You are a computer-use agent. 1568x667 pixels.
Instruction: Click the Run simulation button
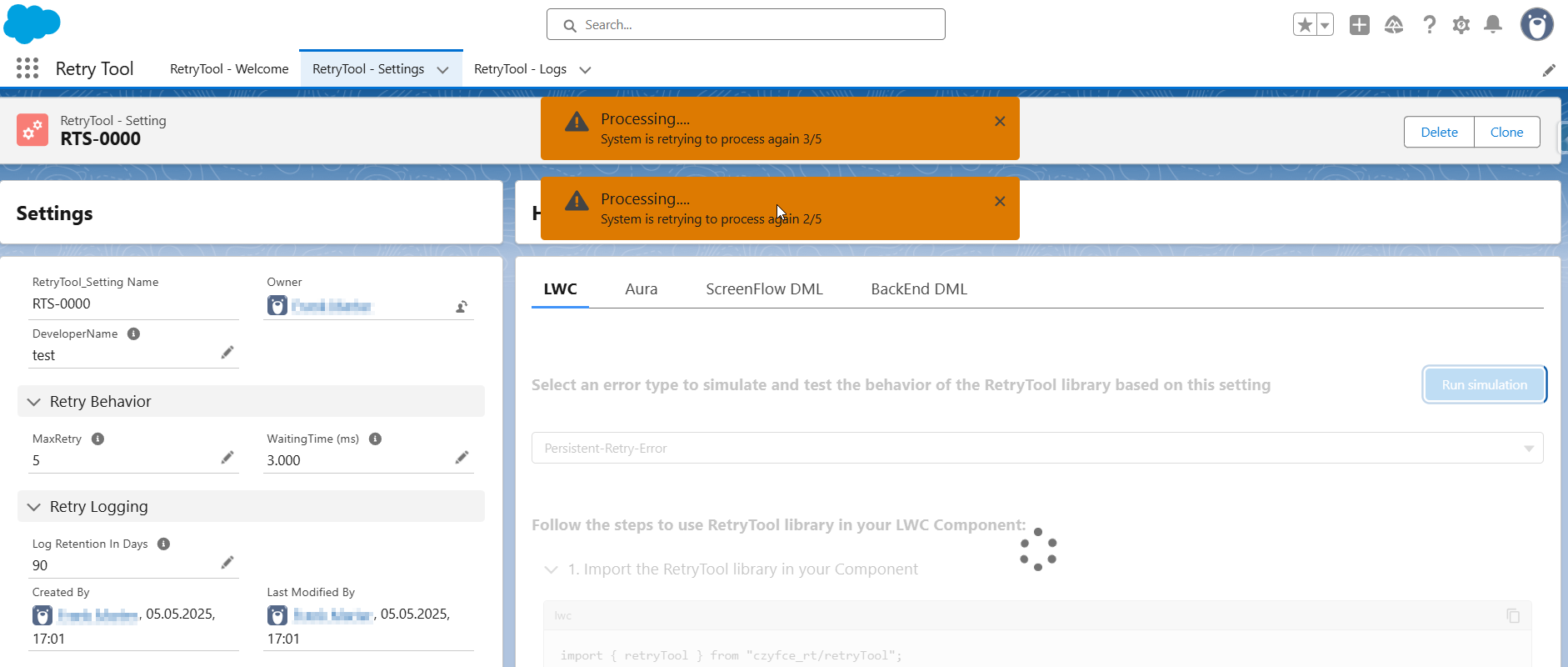tap(1485, 384)
